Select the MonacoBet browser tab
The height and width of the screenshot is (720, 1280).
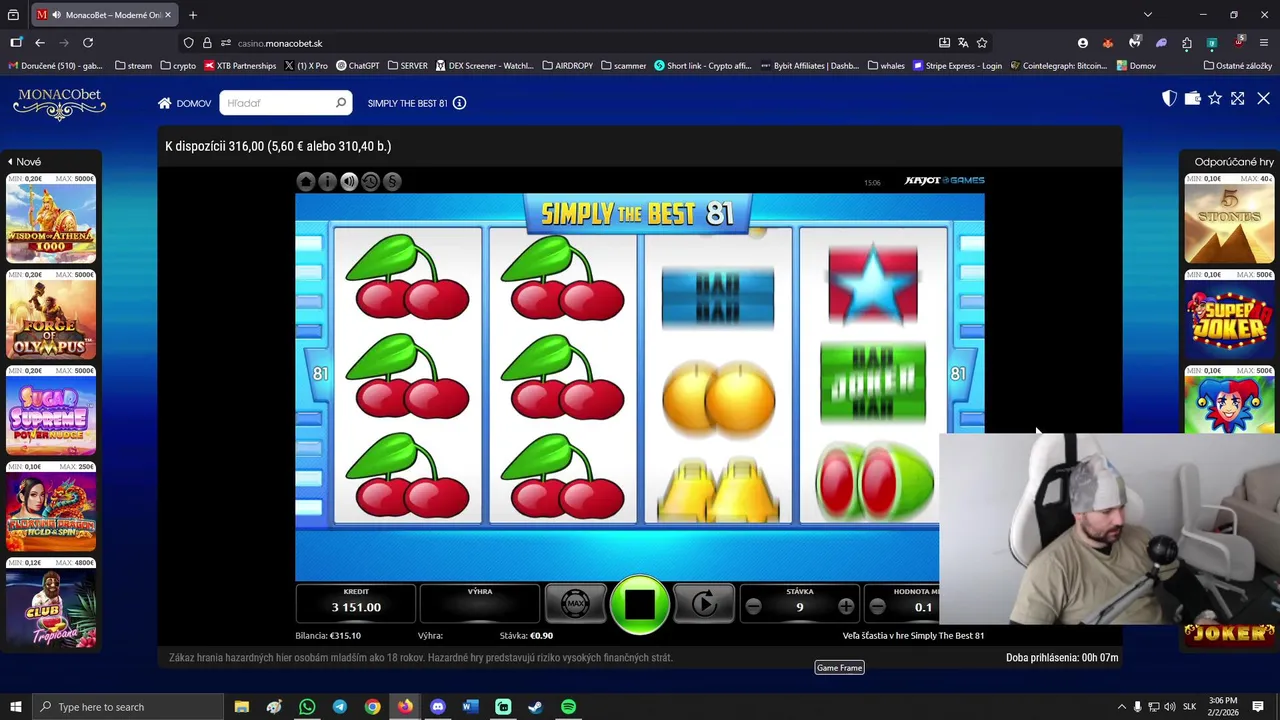pos(105,15)
